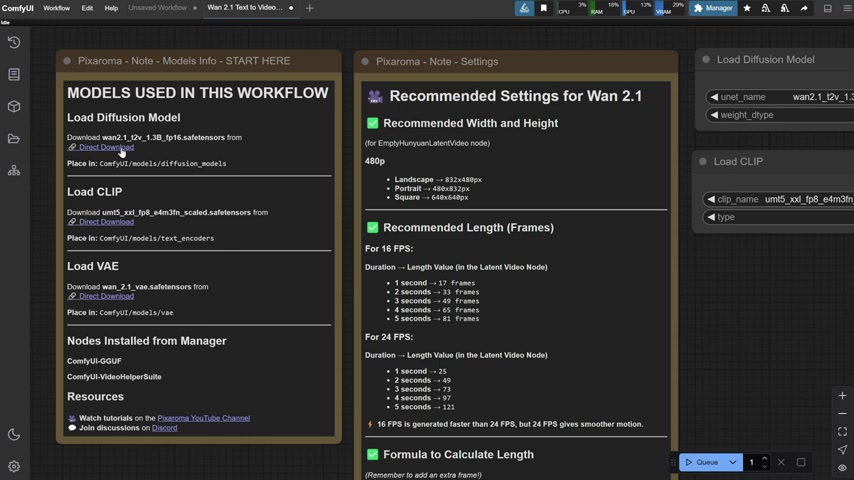Image resolution: width=854 pixels, height=480 pixels.
Task: Toggle link visibility eye icon
Action: pos(842,467)
